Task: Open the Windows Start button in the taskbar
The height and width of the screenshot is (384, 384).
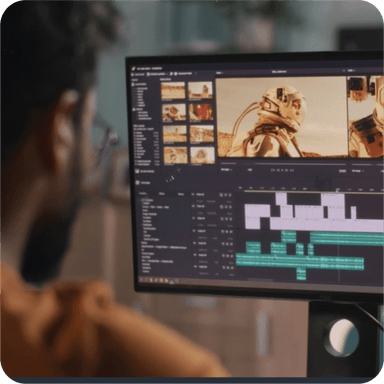Action: 141,280
